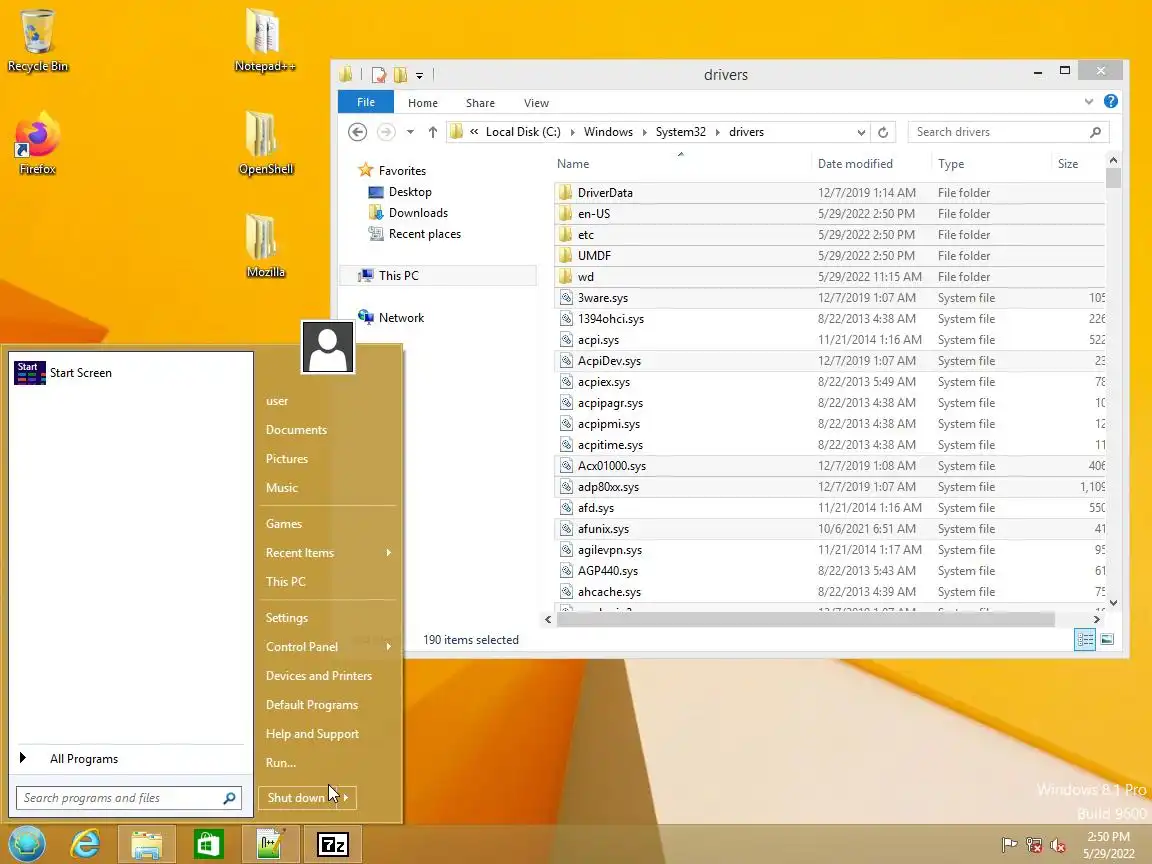This screenshot has width=1152, height=864.
Task: Click the Shut down button
Action: (x=297, y=798)
